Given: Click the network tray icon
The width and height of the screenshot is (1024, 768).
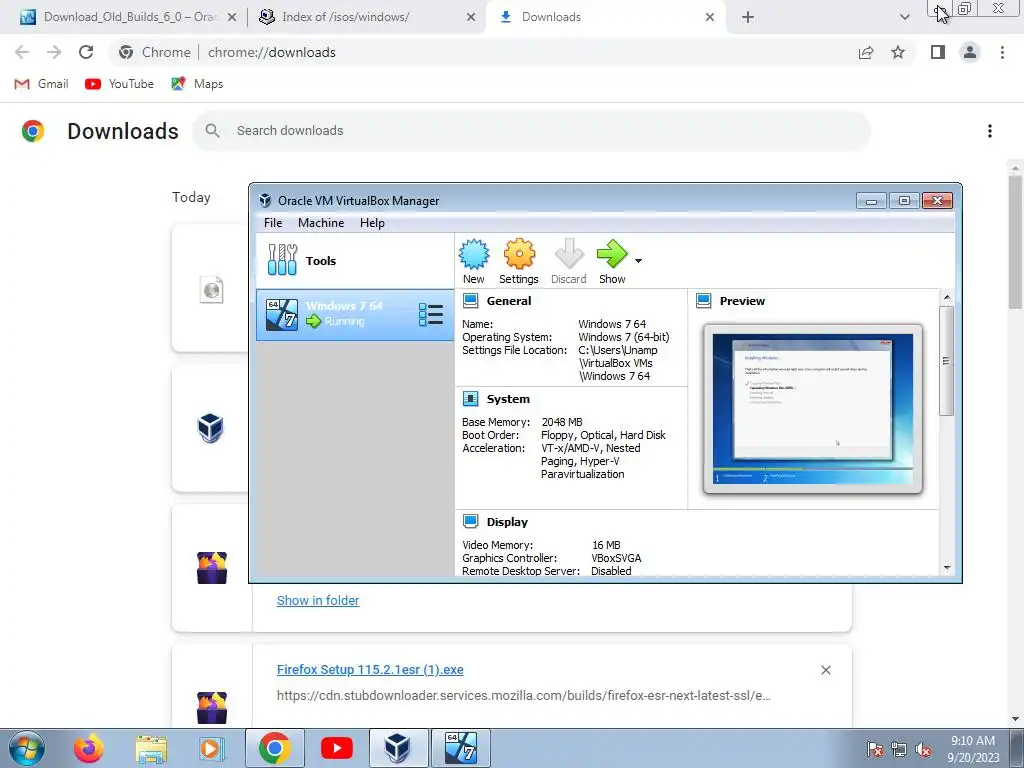Looking at the screenshot, I should (x=899, y=750).
